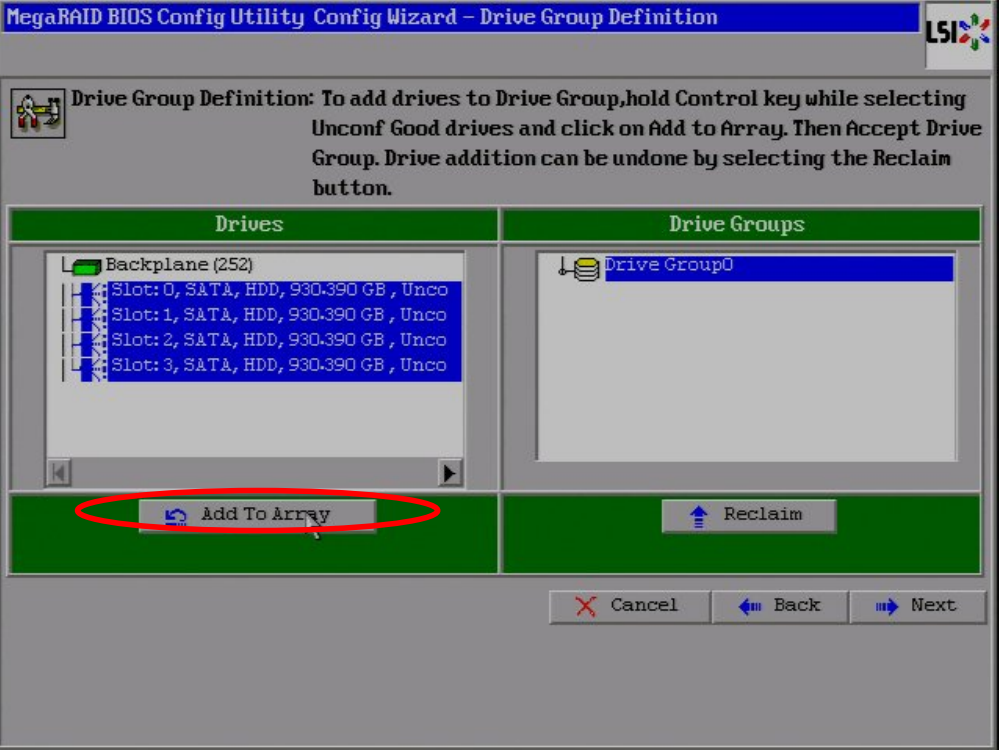999x750 pixels.
Task: Click the green Backplane icon
Action: 88,266
